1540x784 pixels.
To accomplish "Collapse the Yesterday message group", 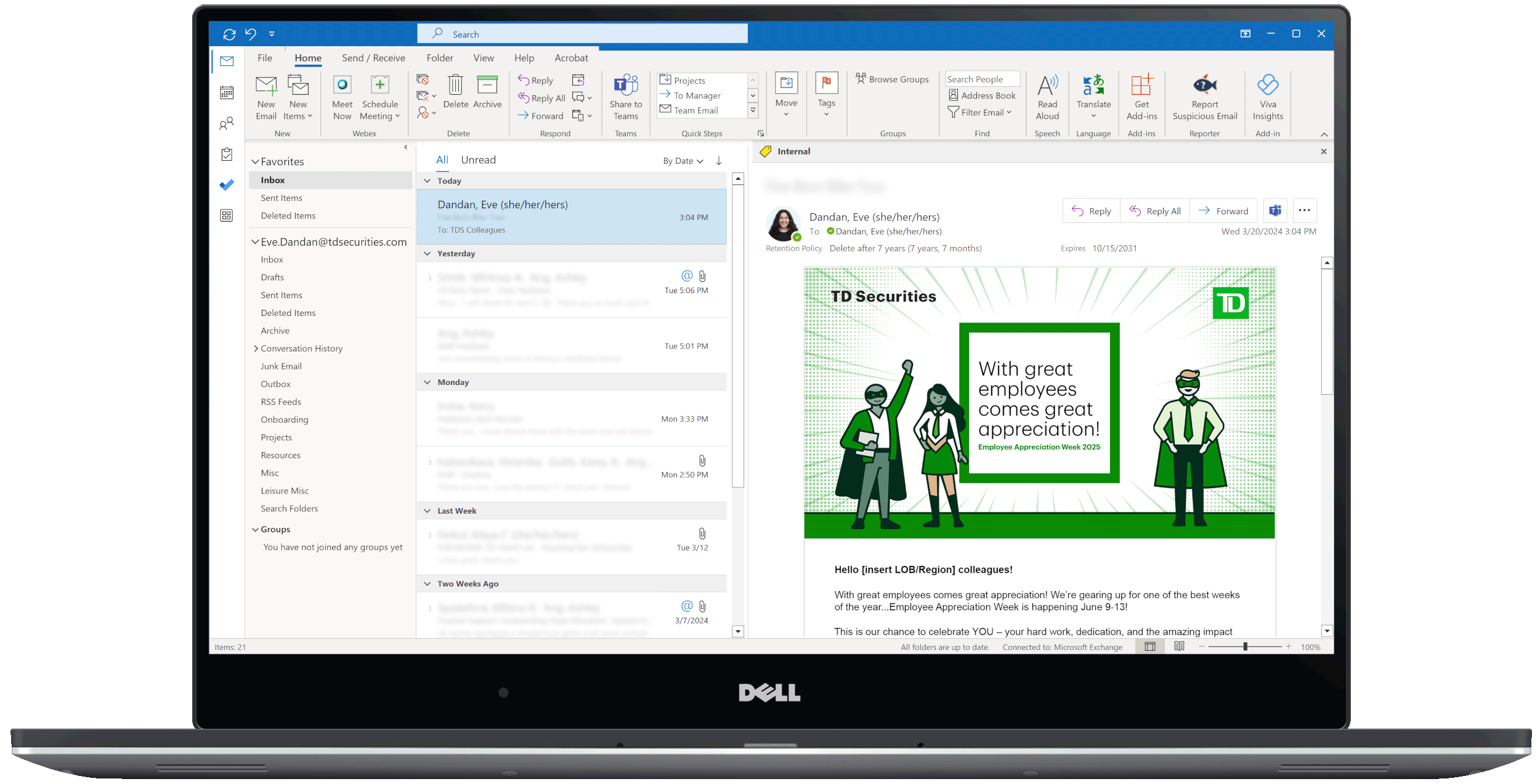I will tap(428, 254).
